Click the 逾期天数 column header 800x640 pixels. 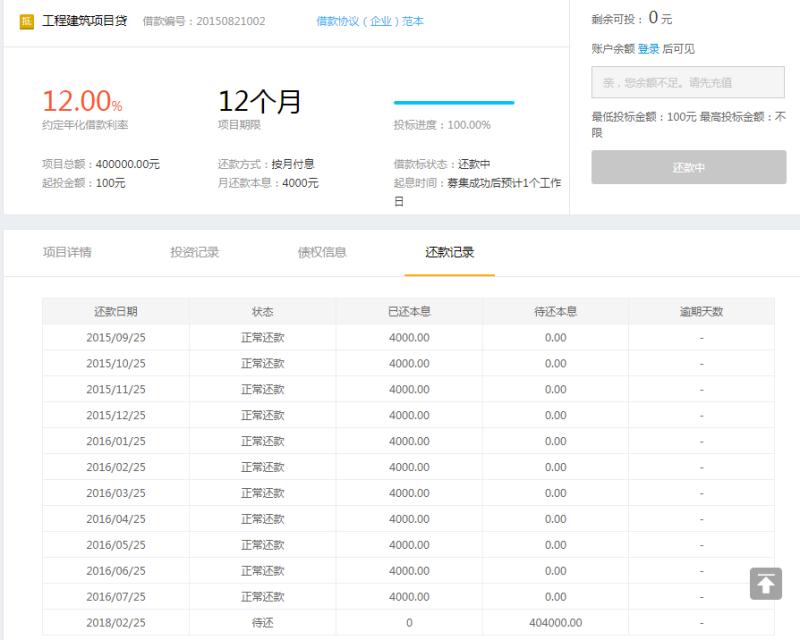coord(702,311)
